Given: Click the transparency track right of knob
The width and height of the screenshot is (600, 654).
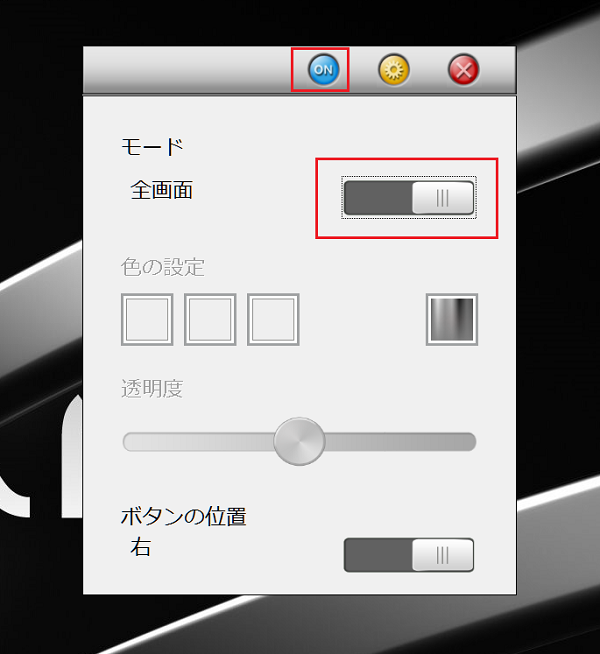Looking at the screenshot, I should click(400, 442).
